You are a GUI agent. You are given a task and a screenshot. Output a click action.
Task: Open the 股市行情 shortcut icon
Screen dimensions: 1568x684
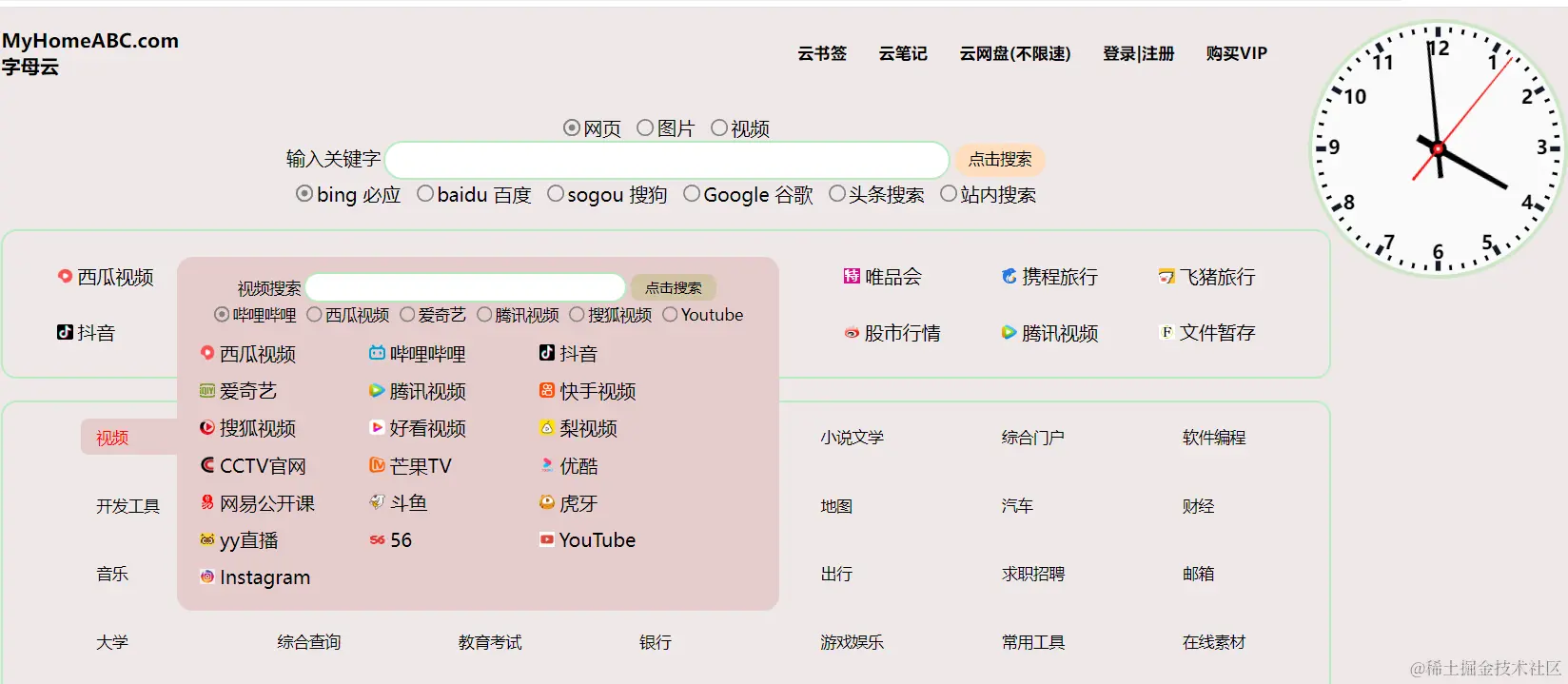point(852,333)
